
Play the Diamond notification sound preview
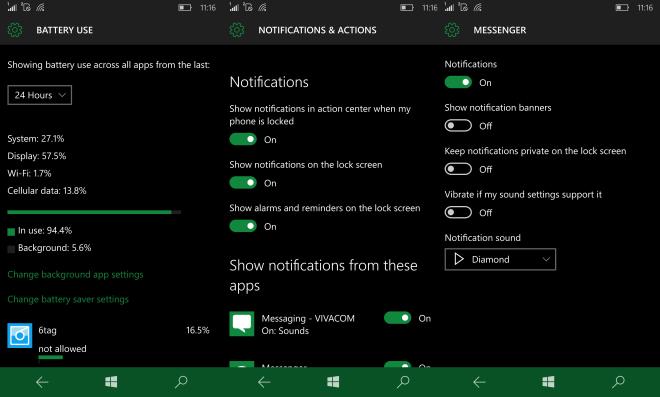coord(459,259)
